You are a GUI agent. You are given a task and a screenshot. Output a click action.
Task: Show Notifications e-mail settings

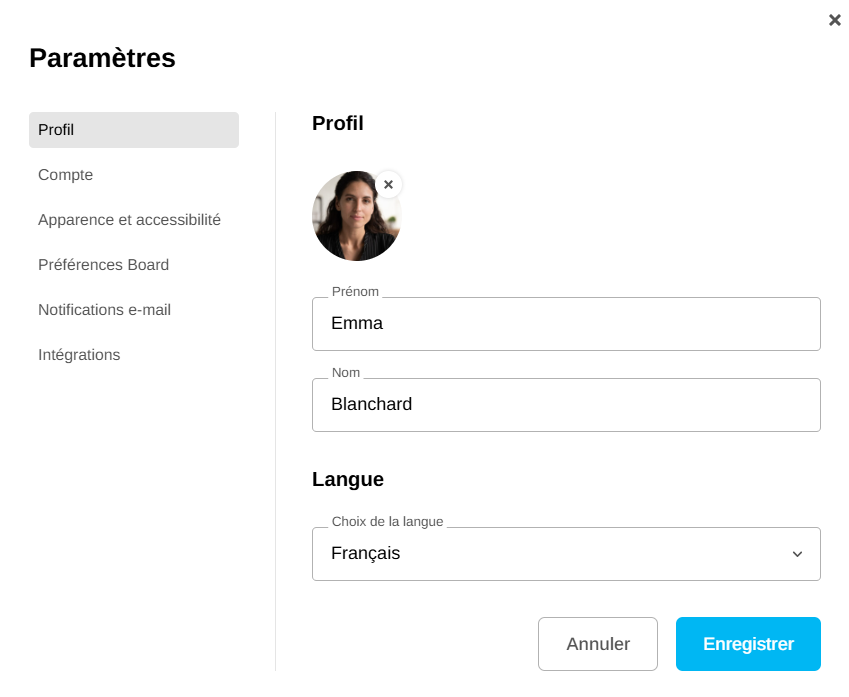pyautogui.click(x=104, y=310)
